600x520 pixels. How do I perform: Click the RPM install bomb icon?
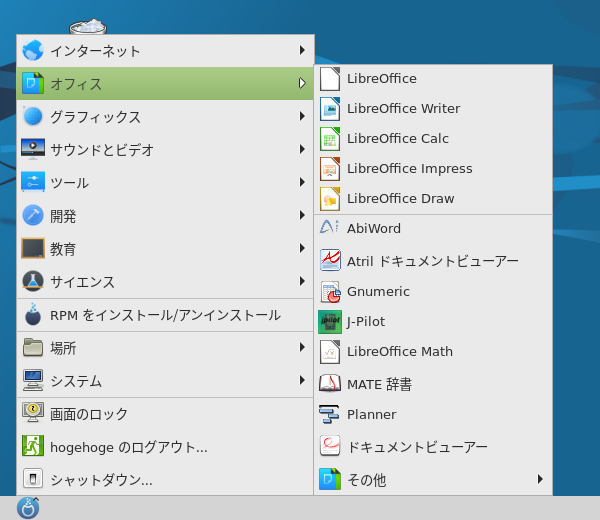pos(33,314)
